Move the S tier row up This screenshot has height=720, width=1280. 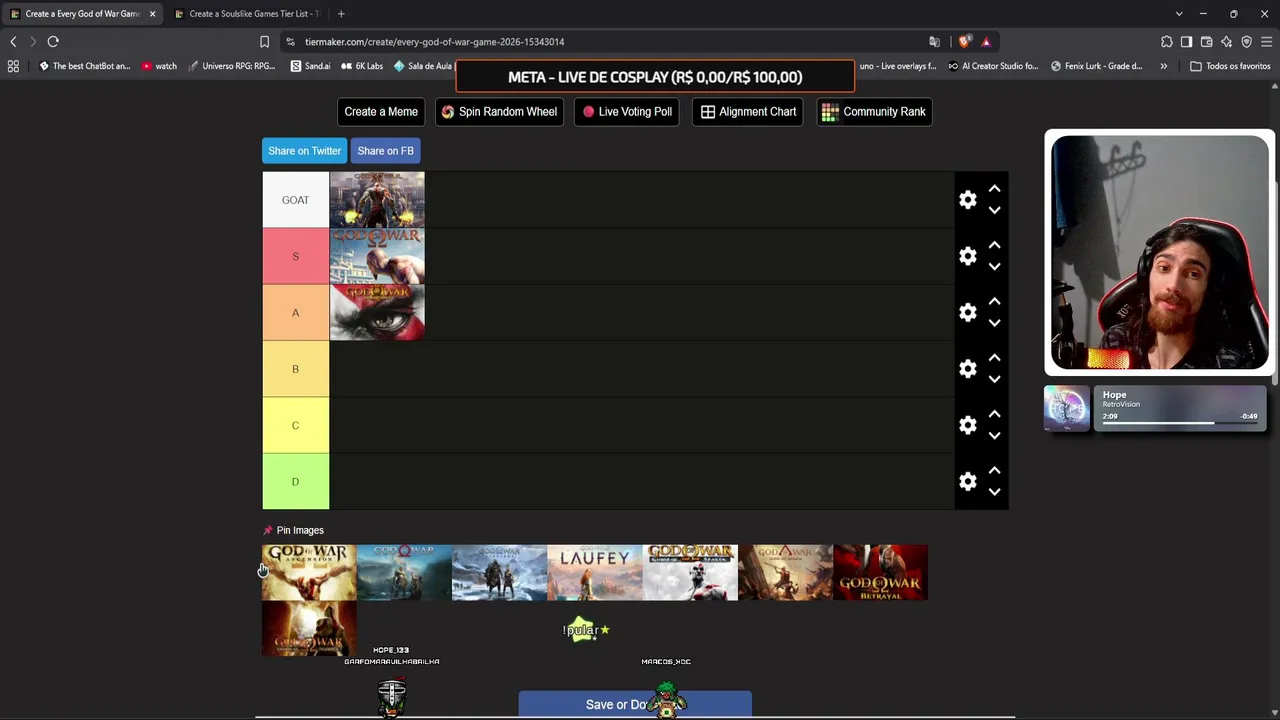[994, 245]
